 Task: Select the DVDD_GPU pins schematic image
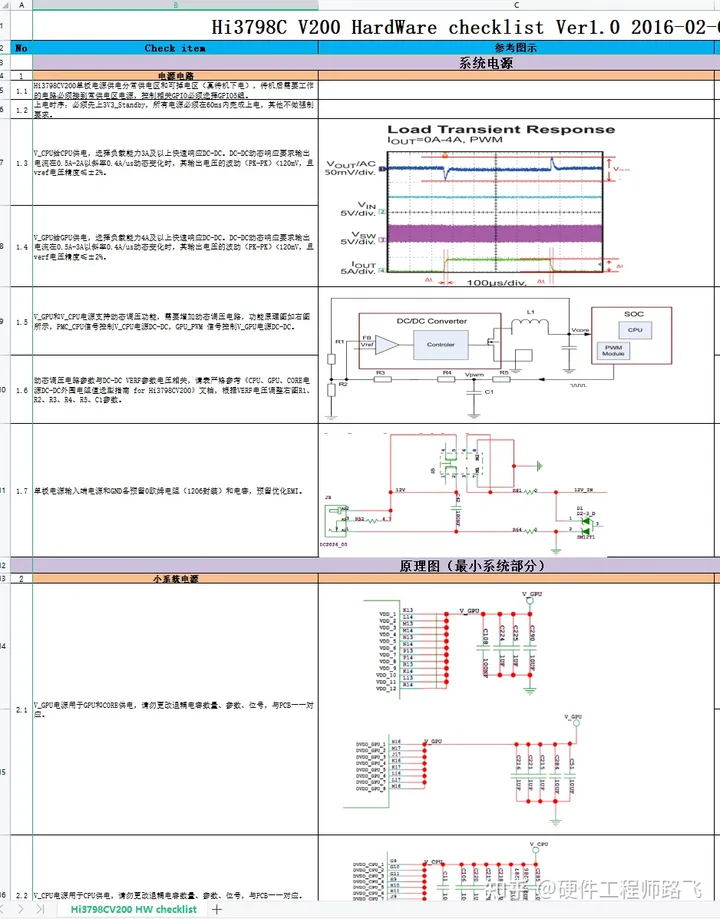pyautogui.click(x=463, y=769)
